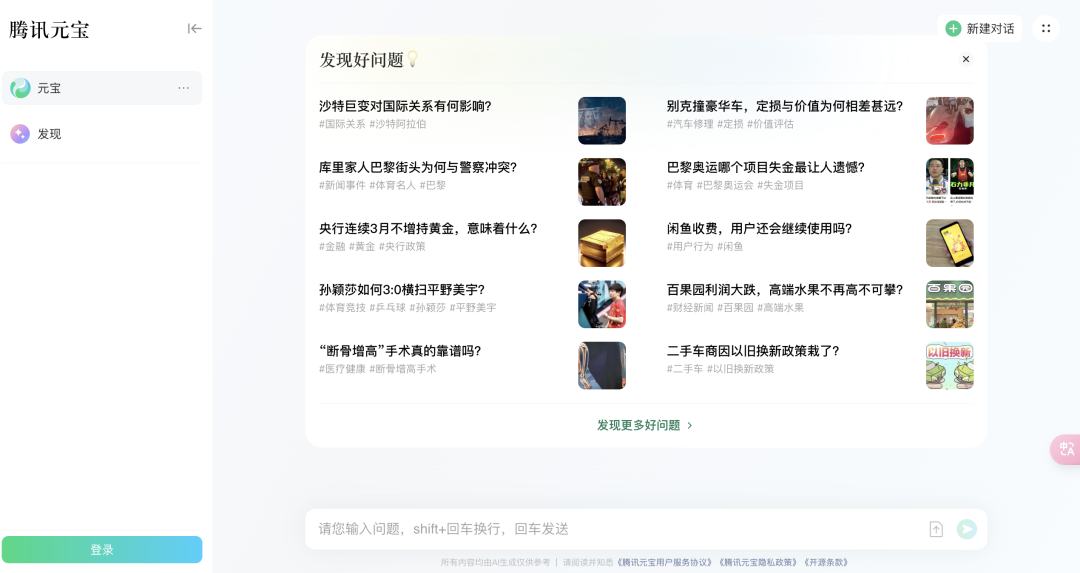Open question 闲鱼收费,用户还会继续使用吗?
Screen dimensions: 1080x573
759,229
